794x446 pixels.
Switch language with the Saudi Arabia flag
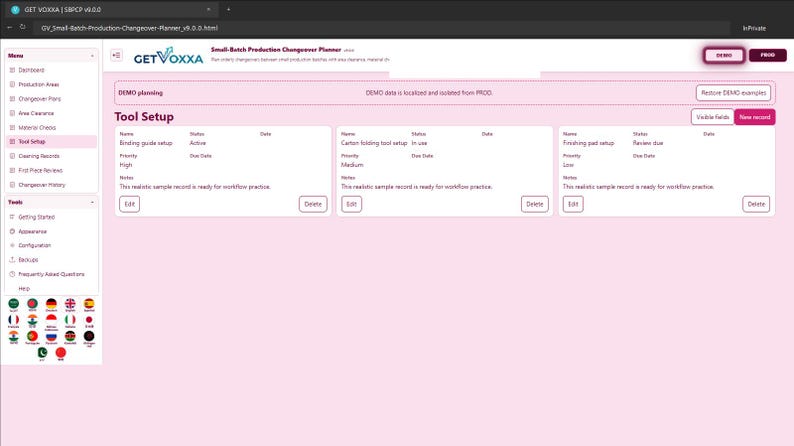(14, 304)
